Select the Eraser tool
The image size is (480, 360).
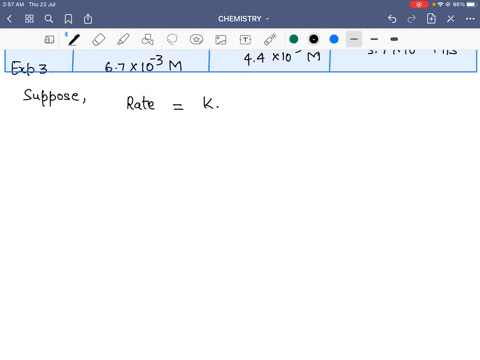tap(99, 40)
